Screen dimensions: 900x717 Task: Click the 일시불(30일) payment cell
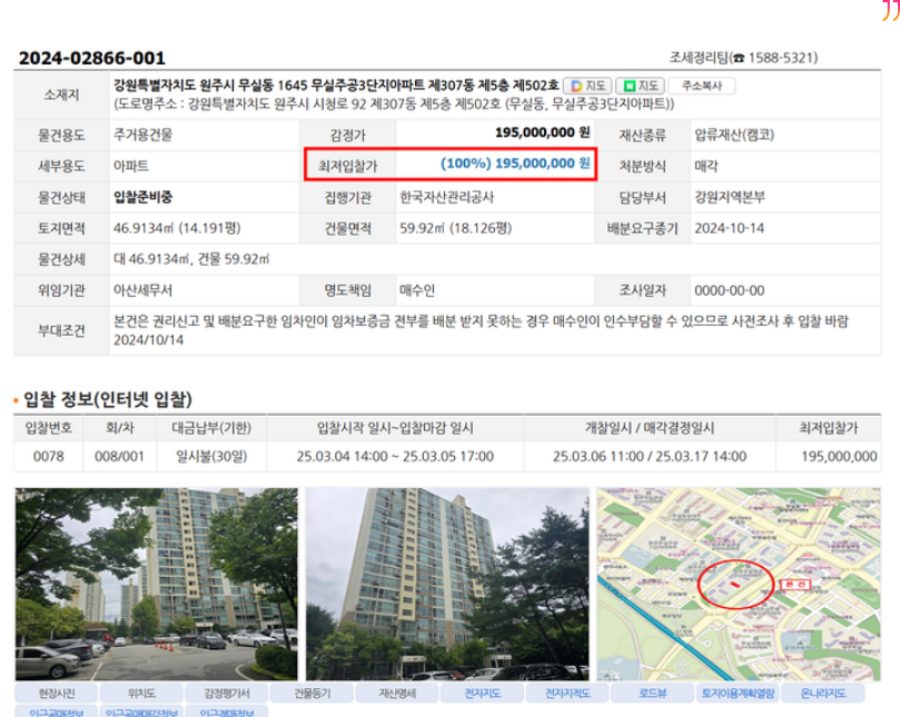[x=211, y=456]
